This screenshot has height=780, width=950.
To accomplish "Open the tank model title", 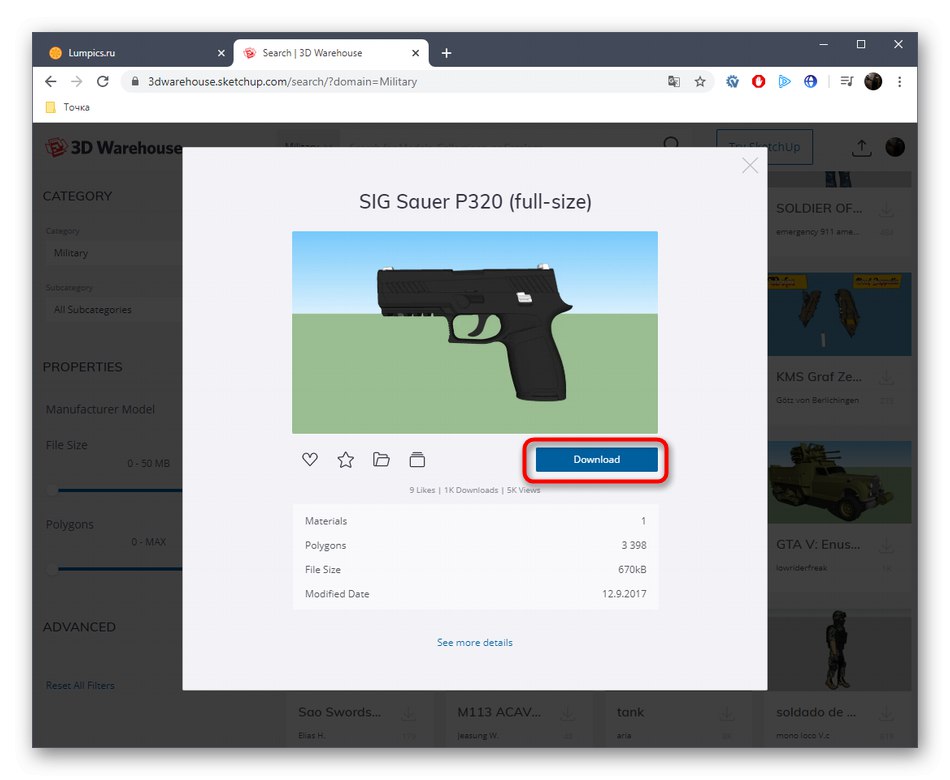I will coord(630,712).
